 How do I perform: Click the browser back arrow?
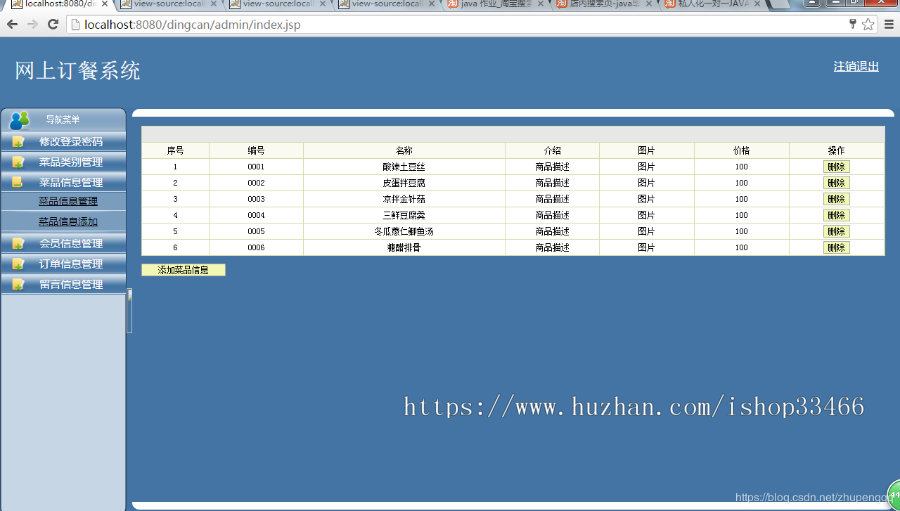[x=12, y=25]
